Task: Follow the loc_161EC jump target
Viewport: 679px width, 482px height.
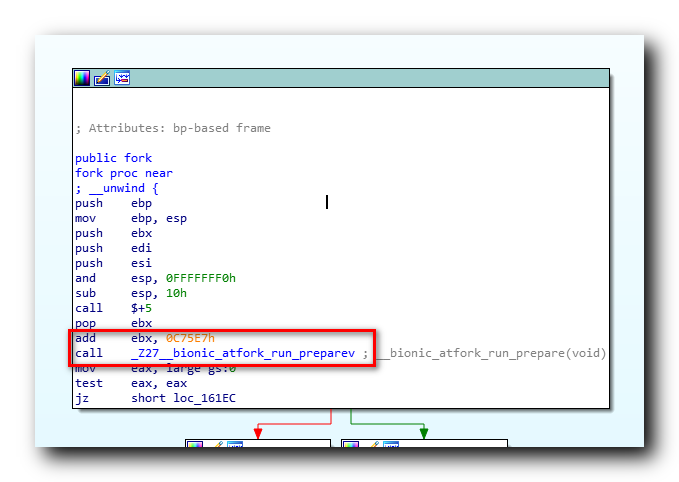Action: tap(205, 398)
